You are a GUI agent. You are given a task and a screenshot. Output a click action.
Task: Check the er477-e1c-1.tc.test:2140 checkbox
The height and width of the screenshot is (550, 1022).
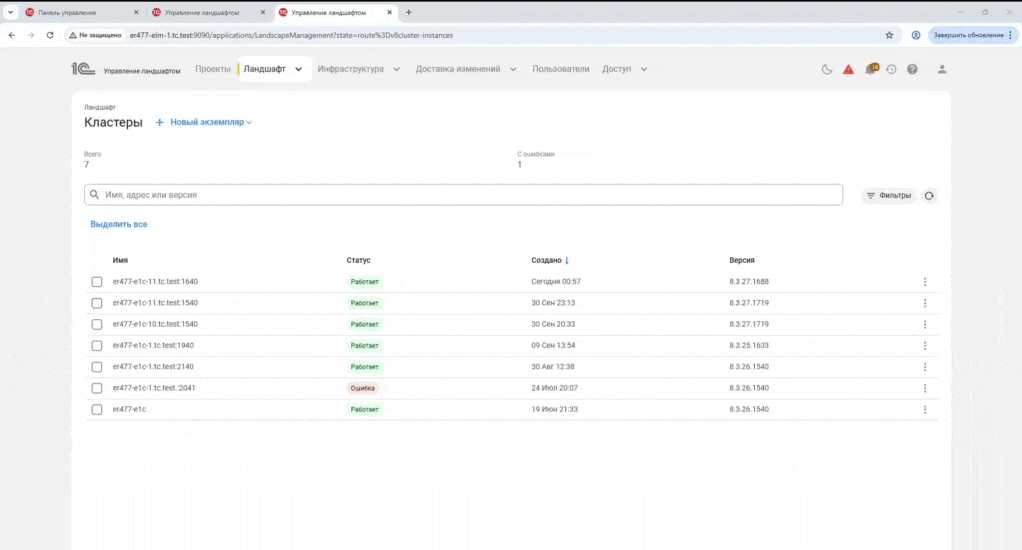click(96, 367)
